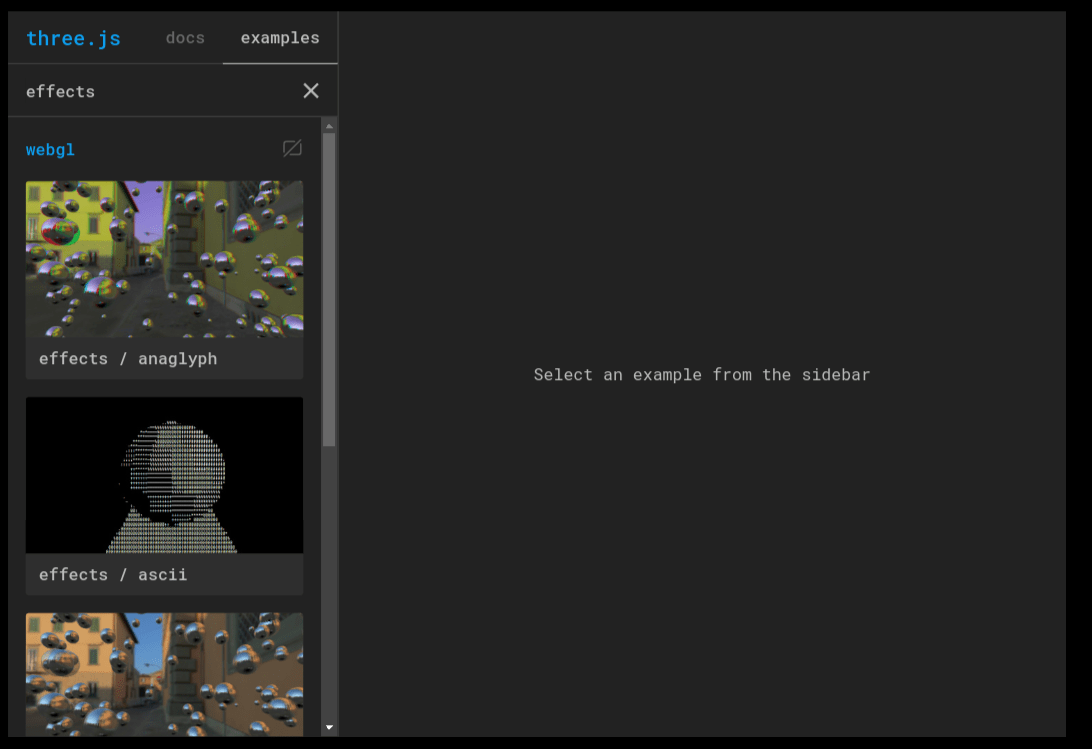This screenshot has height=749, width=1092.
Task: Open the three.js home link
Action: click(73, 38)
